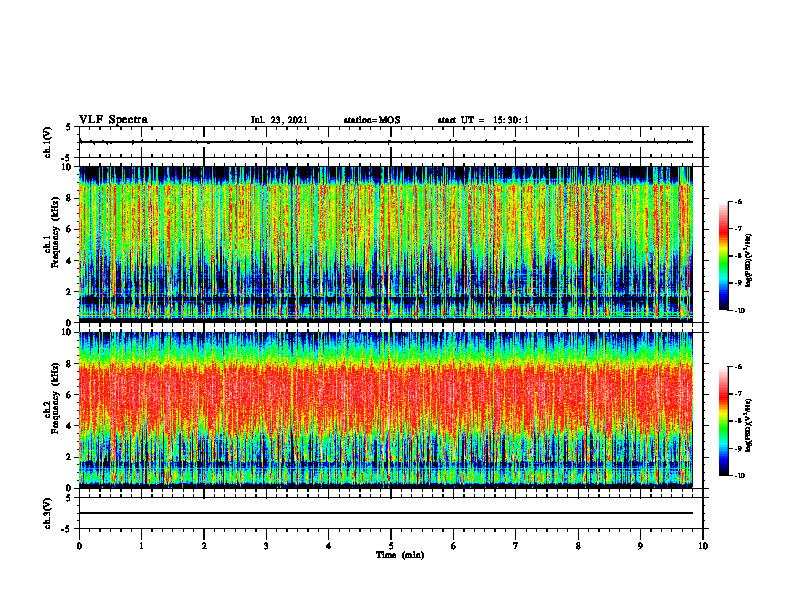Click the 'Time (min)' axis label

point(400,555)
